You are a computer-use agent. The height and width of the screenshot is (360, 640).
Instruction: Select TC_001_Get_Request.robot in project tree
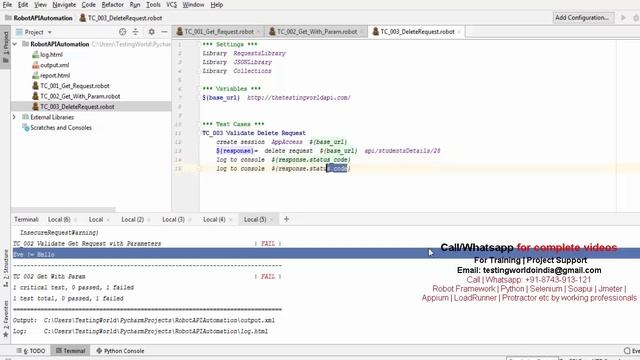74,86
